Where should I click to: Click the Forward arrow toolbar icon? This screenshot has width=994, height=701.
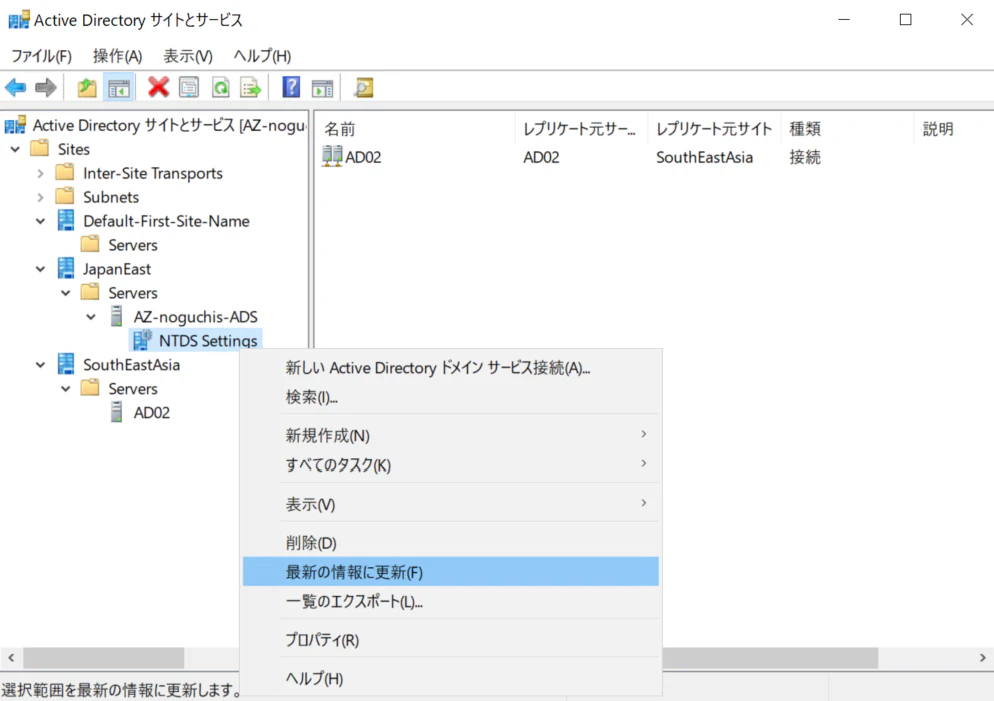click(46, 87)
